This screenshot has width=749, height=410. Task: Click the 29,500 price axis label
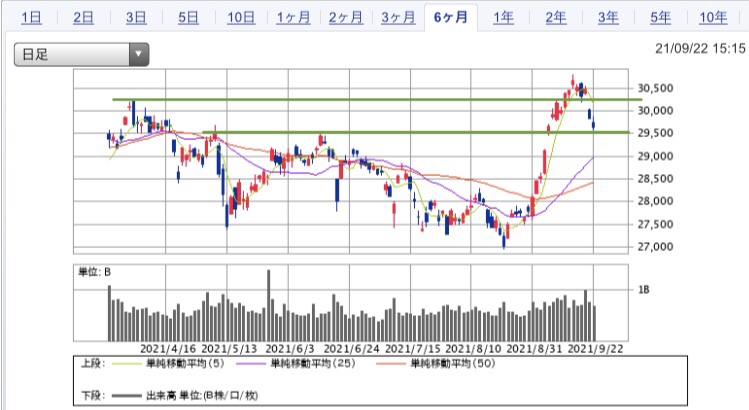click(655, 133)
